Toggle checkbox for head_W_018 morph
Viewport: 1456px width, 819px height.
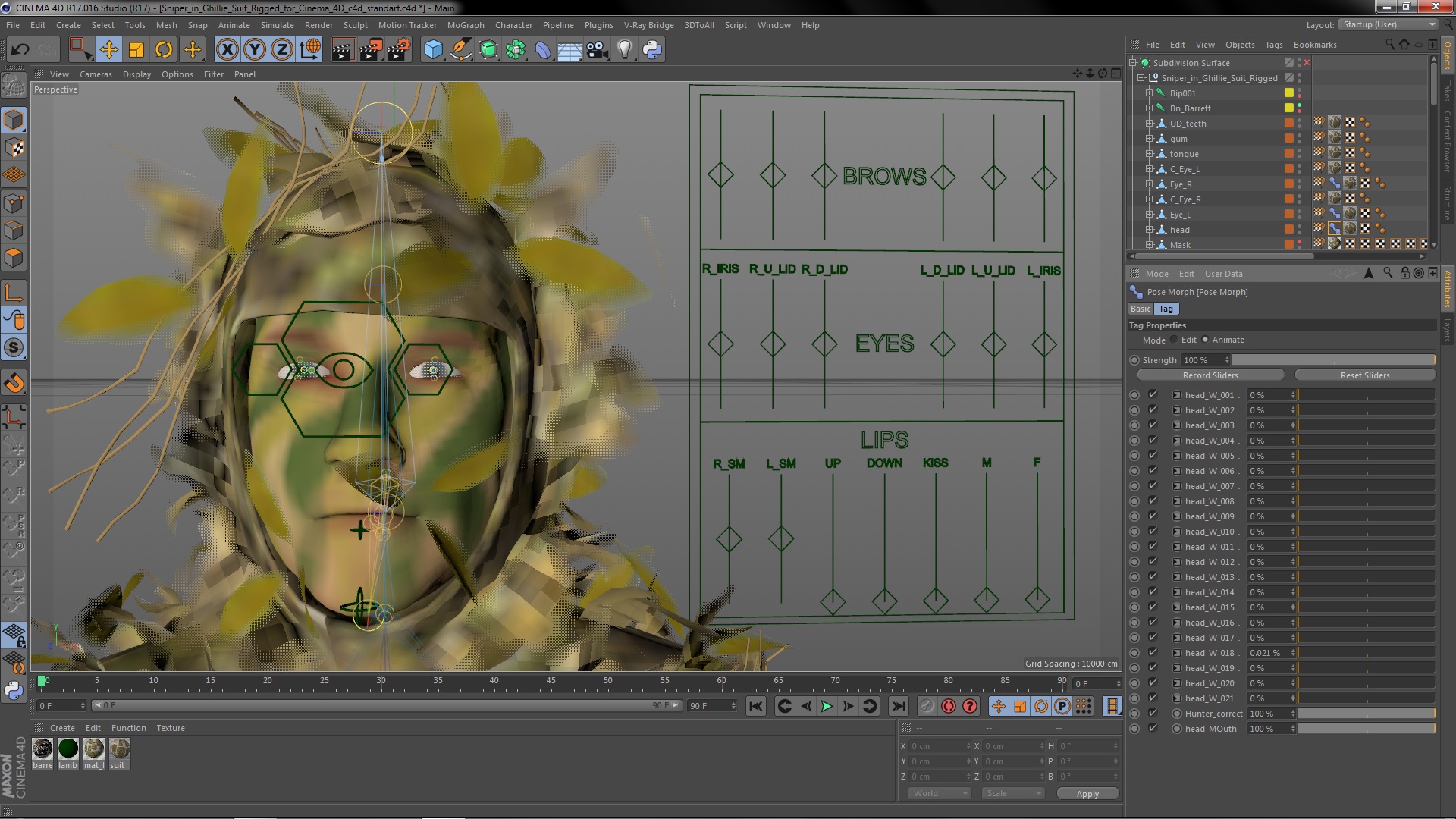[x=1153, y=652]
